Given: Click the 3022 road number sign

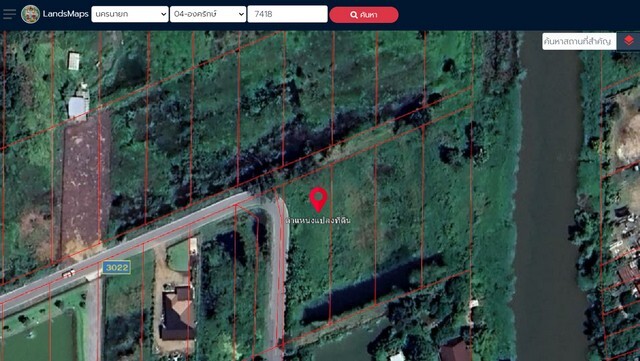Looking at the screenshot, I should coord(116,267).
